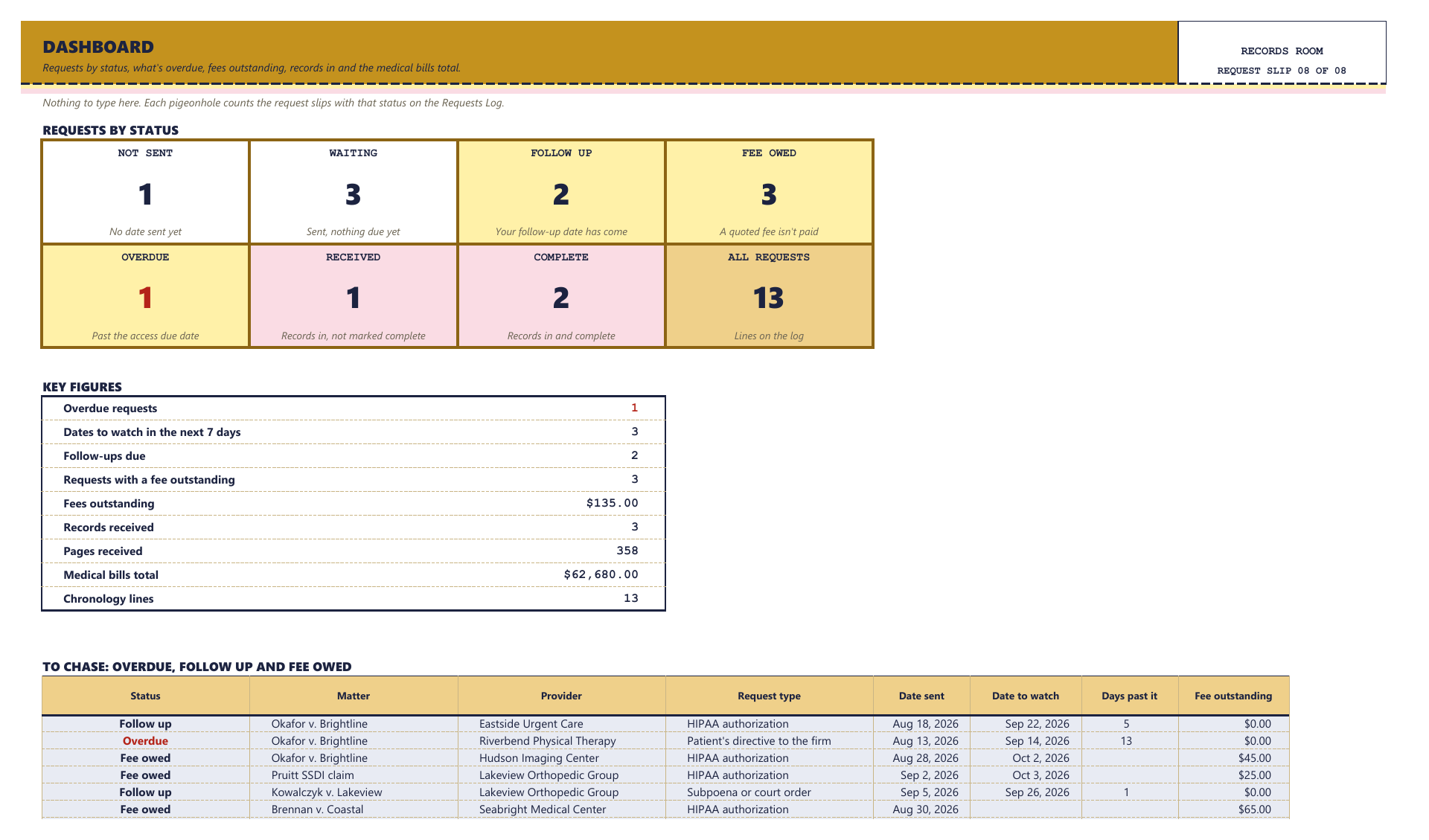Click the Pages received value 358
Image resolution: width=1429 pixels, height=840 pixels.
click(627, 551)
